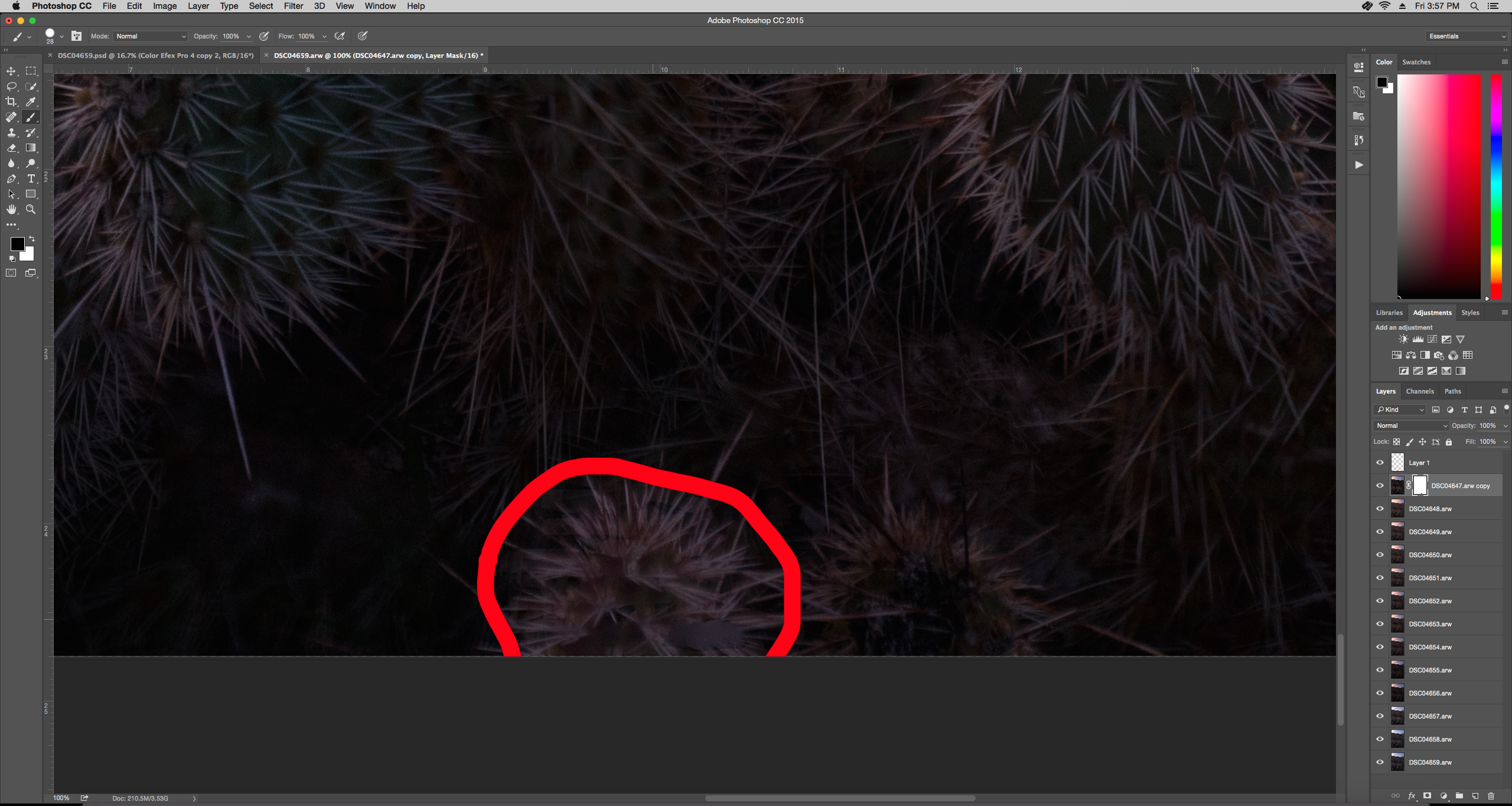Viewport: 1512px width, 806px height.
Task: Click the foreground color swatch in the toolbox
Action: click(x=17, y=243)
